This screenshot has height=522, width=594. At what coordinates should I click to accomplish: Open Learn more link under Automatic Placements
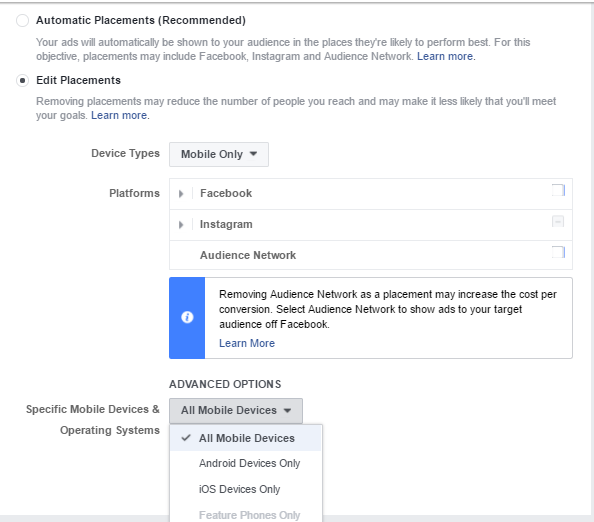tap(445, 56)
